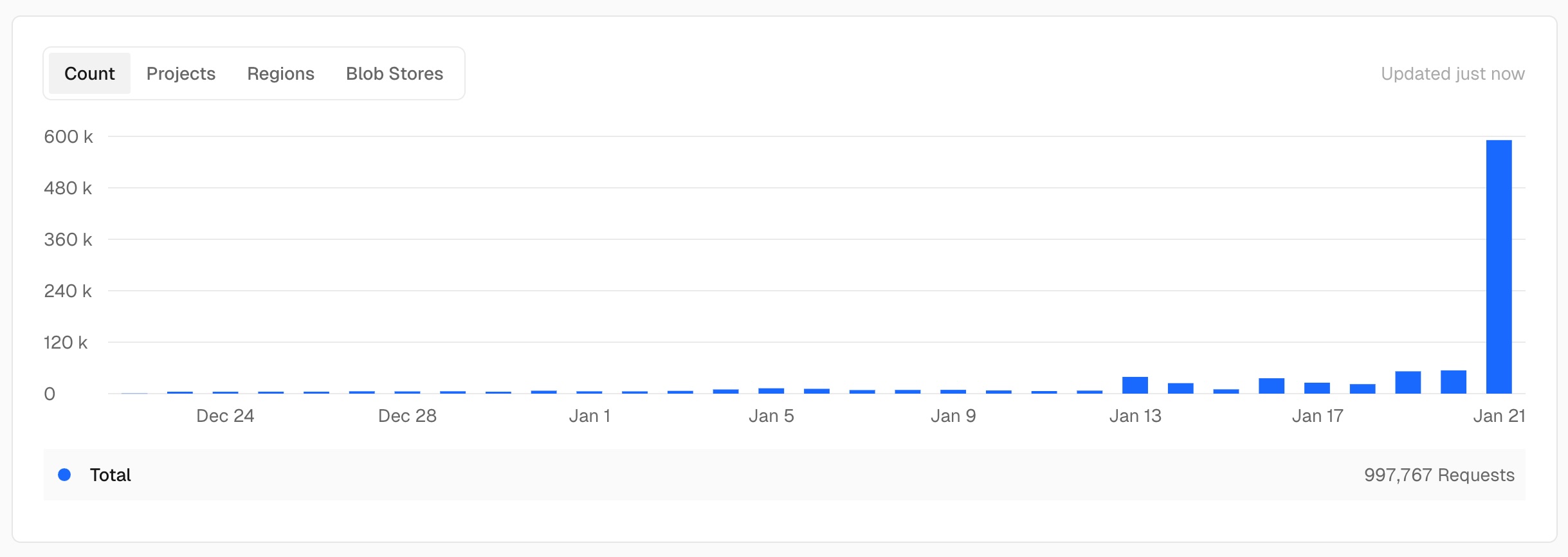The width and height of the screenshot is (1568, 557).
Task: Click the Dec 24 axis label
Action: (225, 415)
